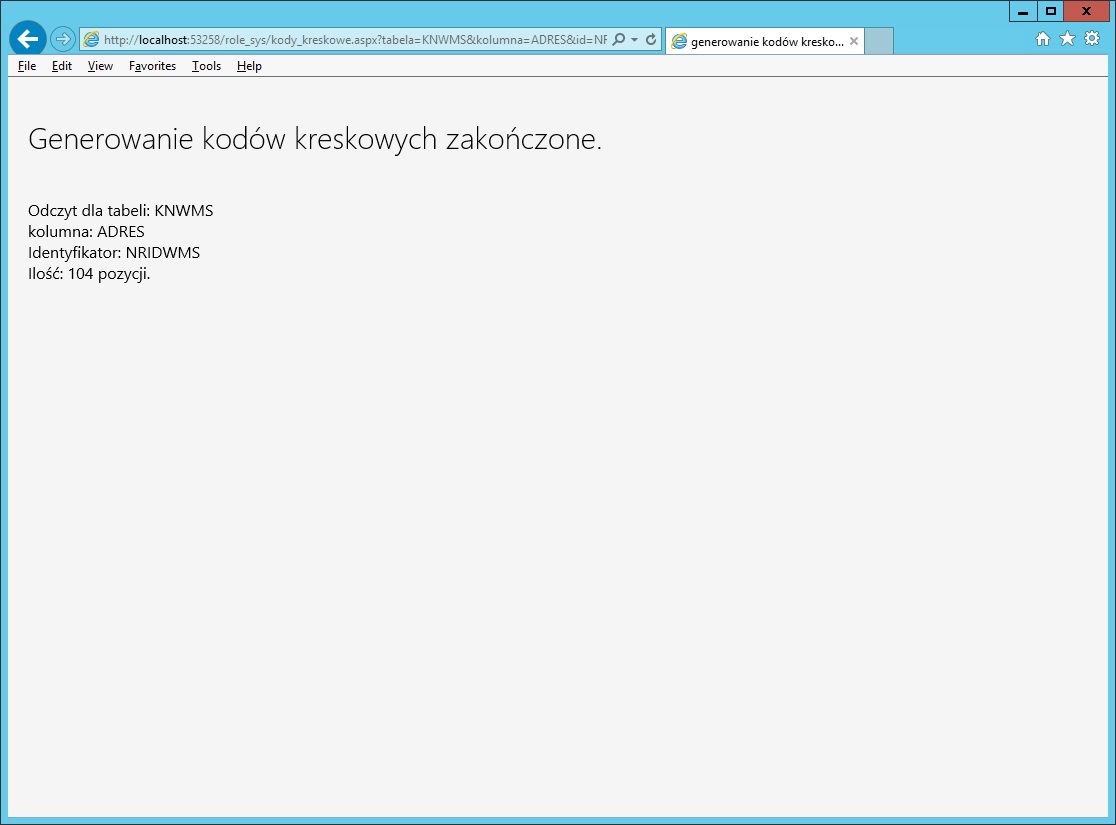Open the Help menu
This screenshot has height=825, width=1116.
click(249, 66)
